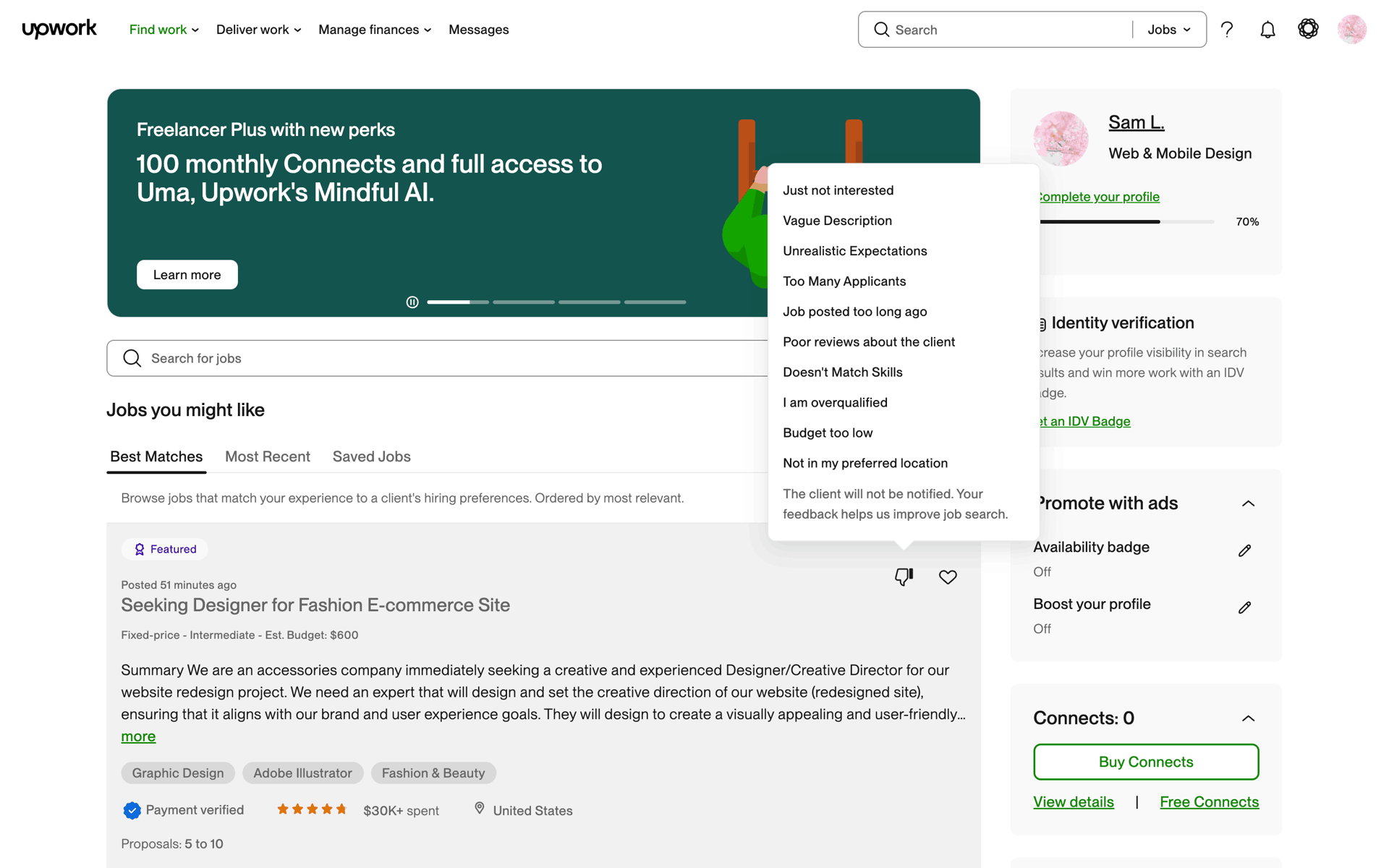Image resolution: width=1389 pixels, height=868 pixels.
Task: Open Seeking Designer for Fashion E-commerce Site
Action: 315,605
